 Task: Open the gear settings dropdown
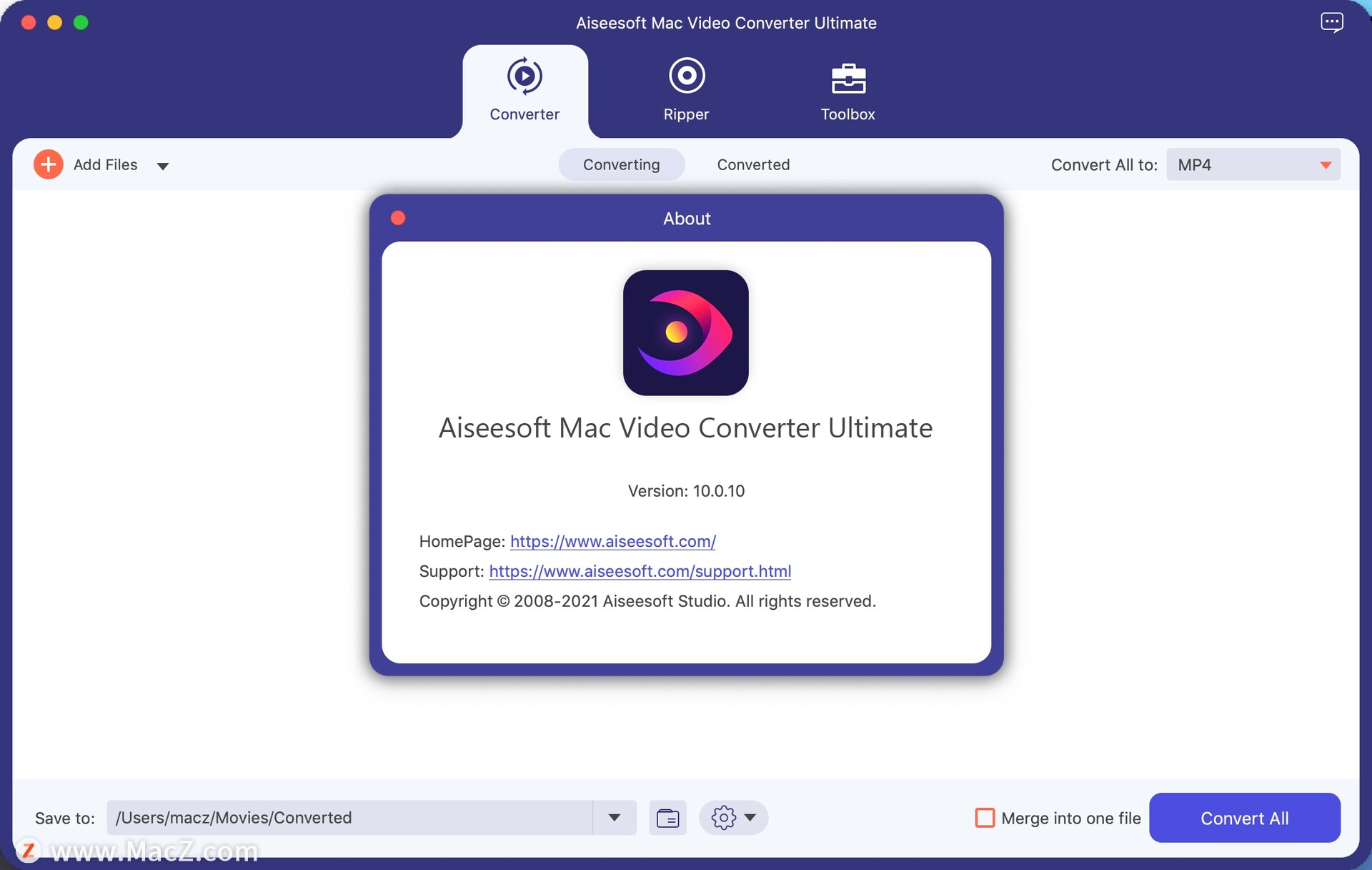point(734,817)
